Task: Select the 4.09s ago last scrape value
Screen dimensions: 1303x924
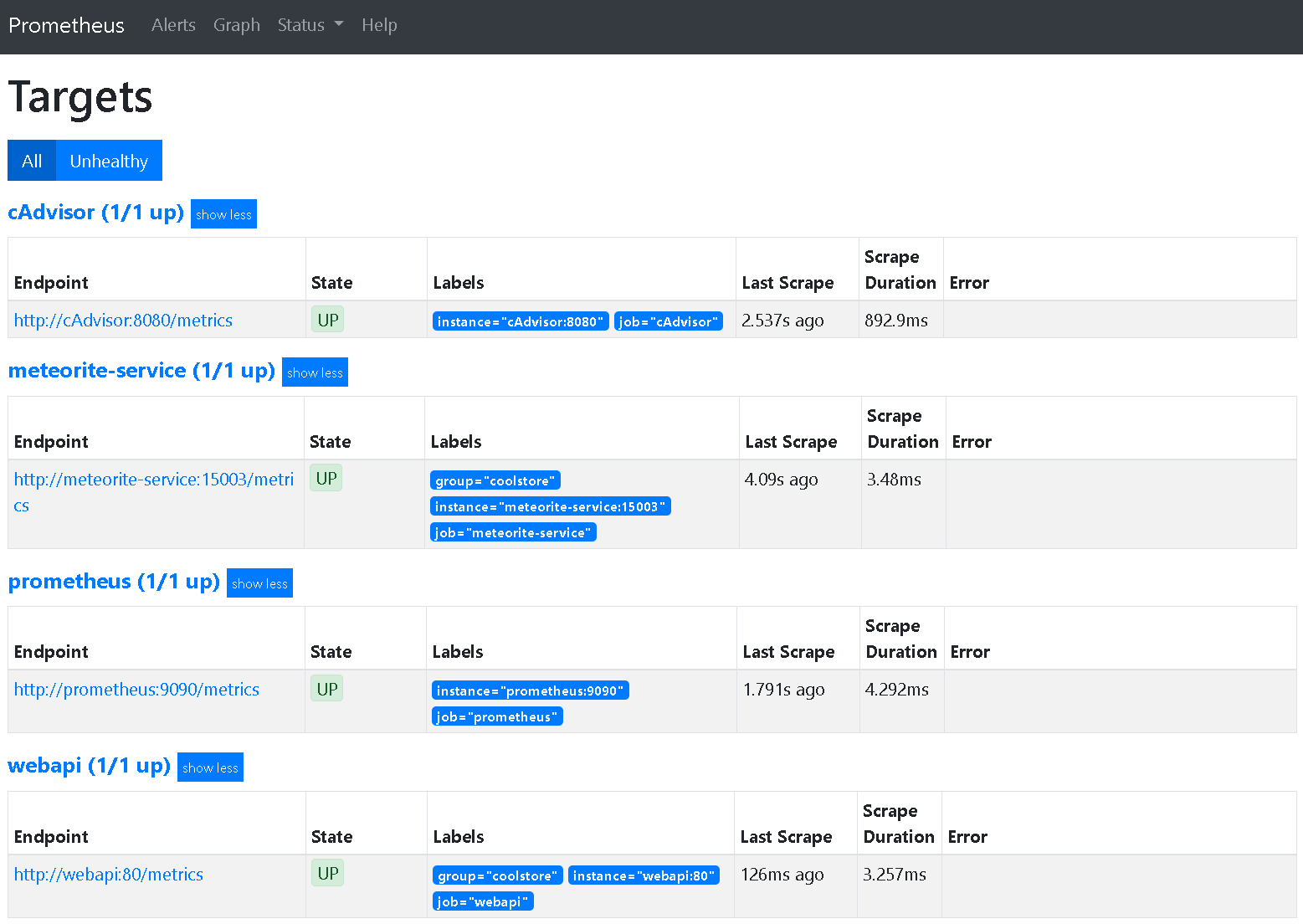Action: 781,480
